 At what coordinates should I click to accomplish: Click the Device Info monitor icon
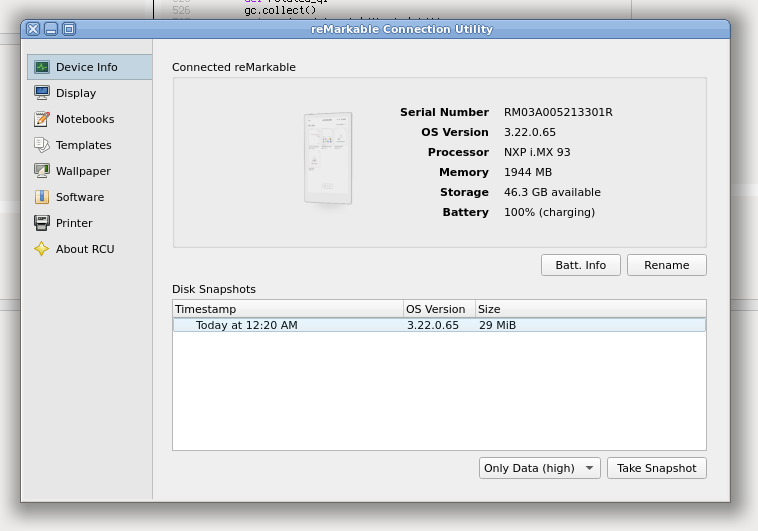pyautogui.click(x=42, y=67)
